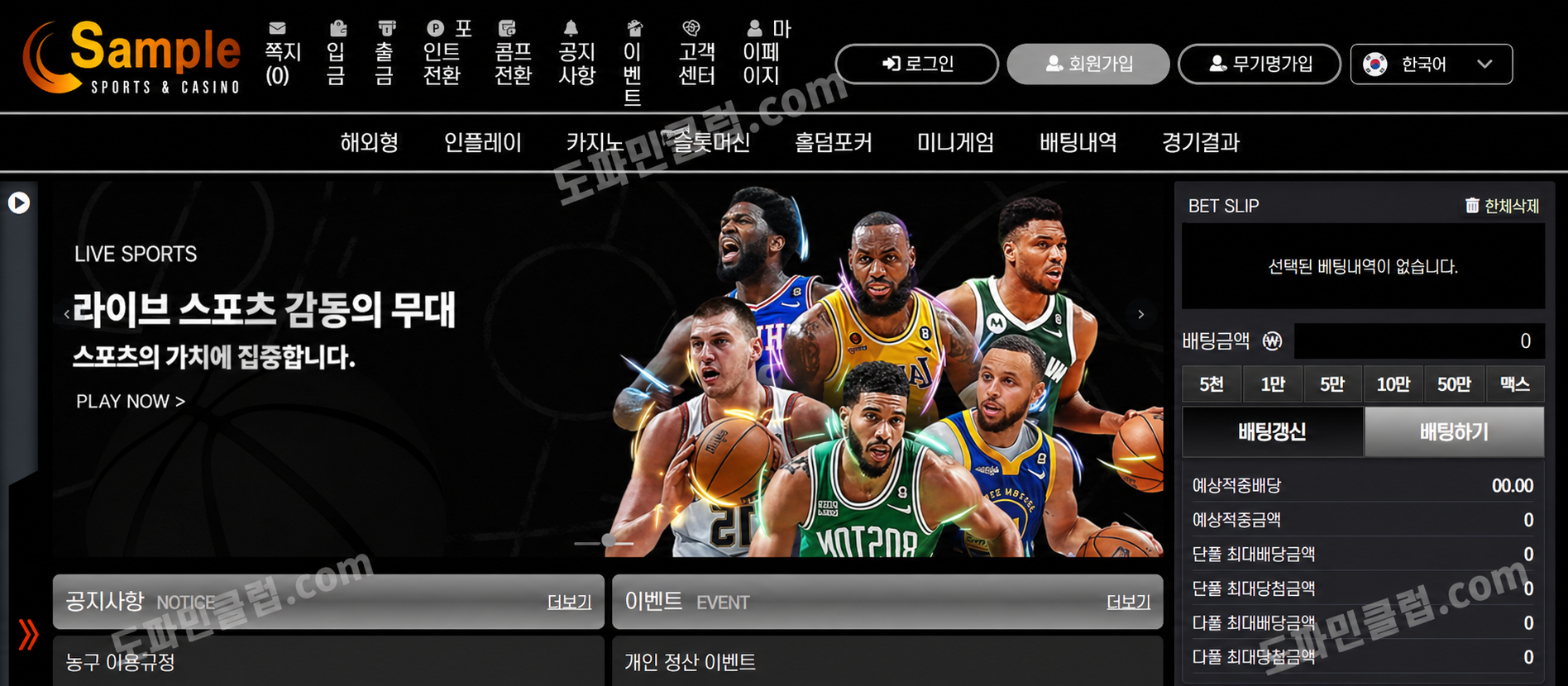1568x686 pixels.
Task: Click the 전체삭제 trash icon in bet slip
Action: click(1472, 205)
